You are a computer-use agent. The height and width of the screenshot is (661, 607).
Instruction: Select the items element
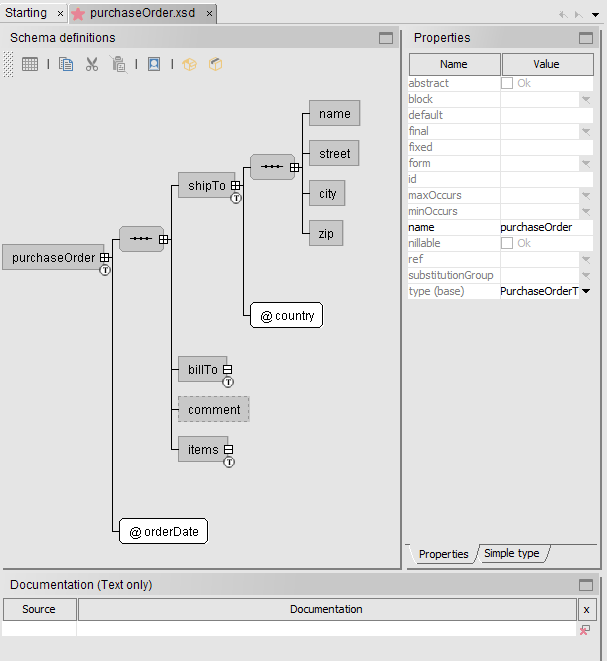click(203, 449)
